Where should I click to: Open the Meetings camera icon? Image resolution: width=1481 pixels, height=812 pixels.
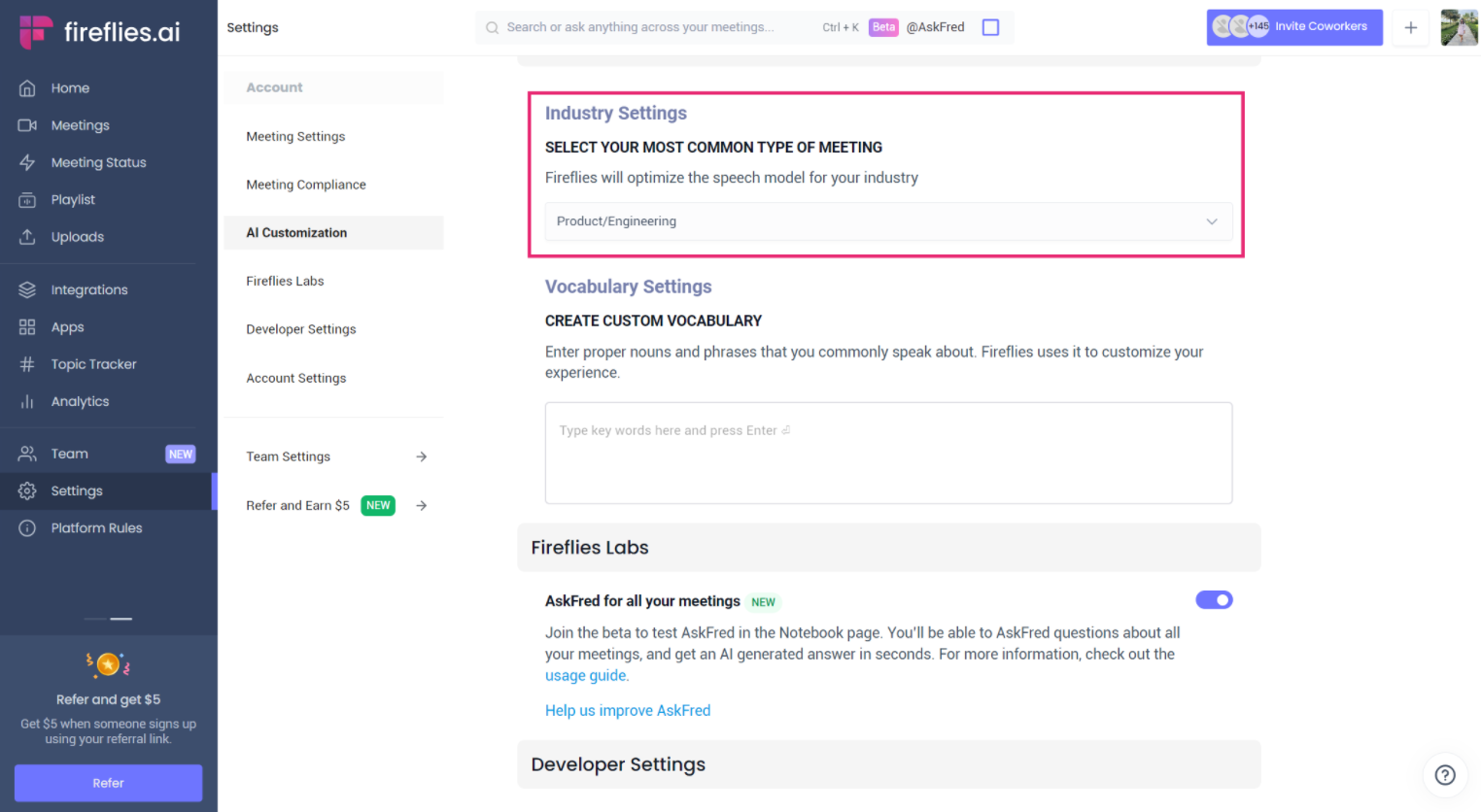27,125
